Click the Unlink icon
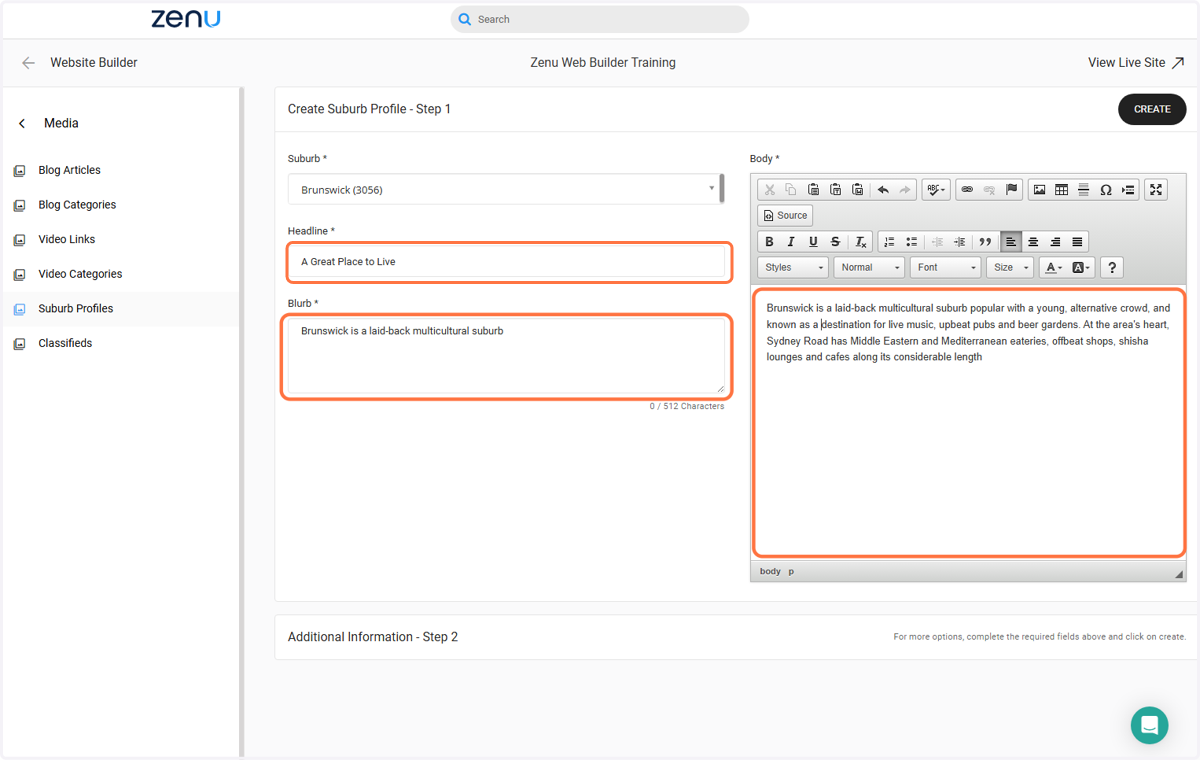 point(989,190)
